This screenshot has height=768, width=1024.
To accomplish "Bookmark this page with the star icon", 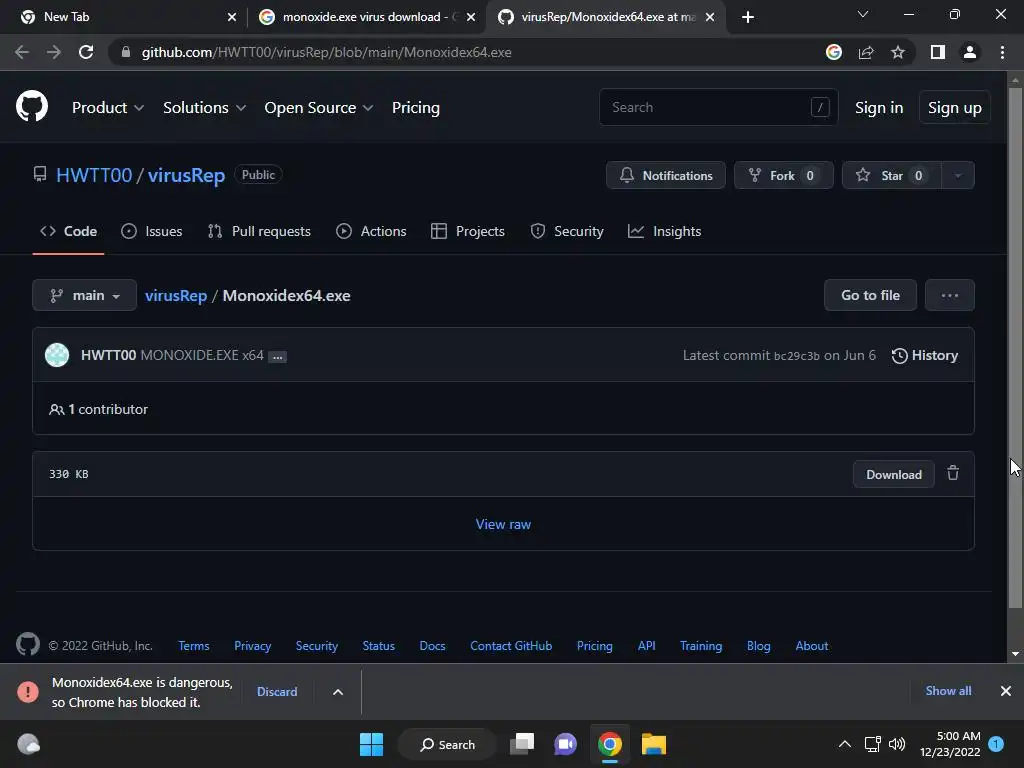I will [x=898, y=52].
